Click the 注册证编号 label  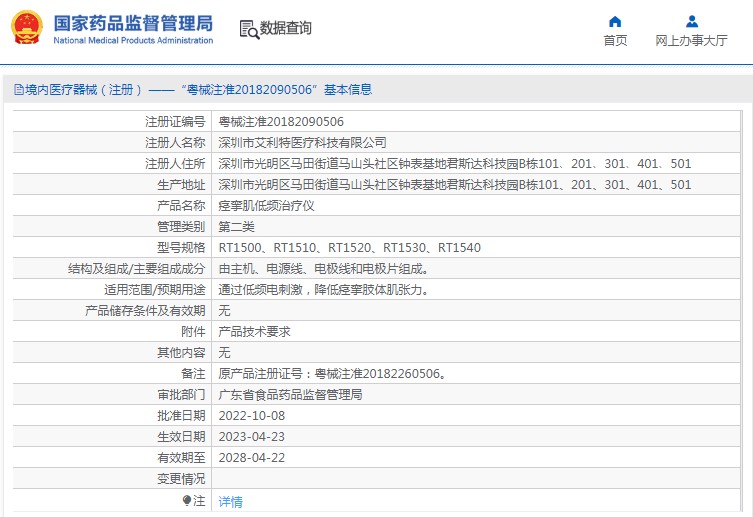(175, 121)
